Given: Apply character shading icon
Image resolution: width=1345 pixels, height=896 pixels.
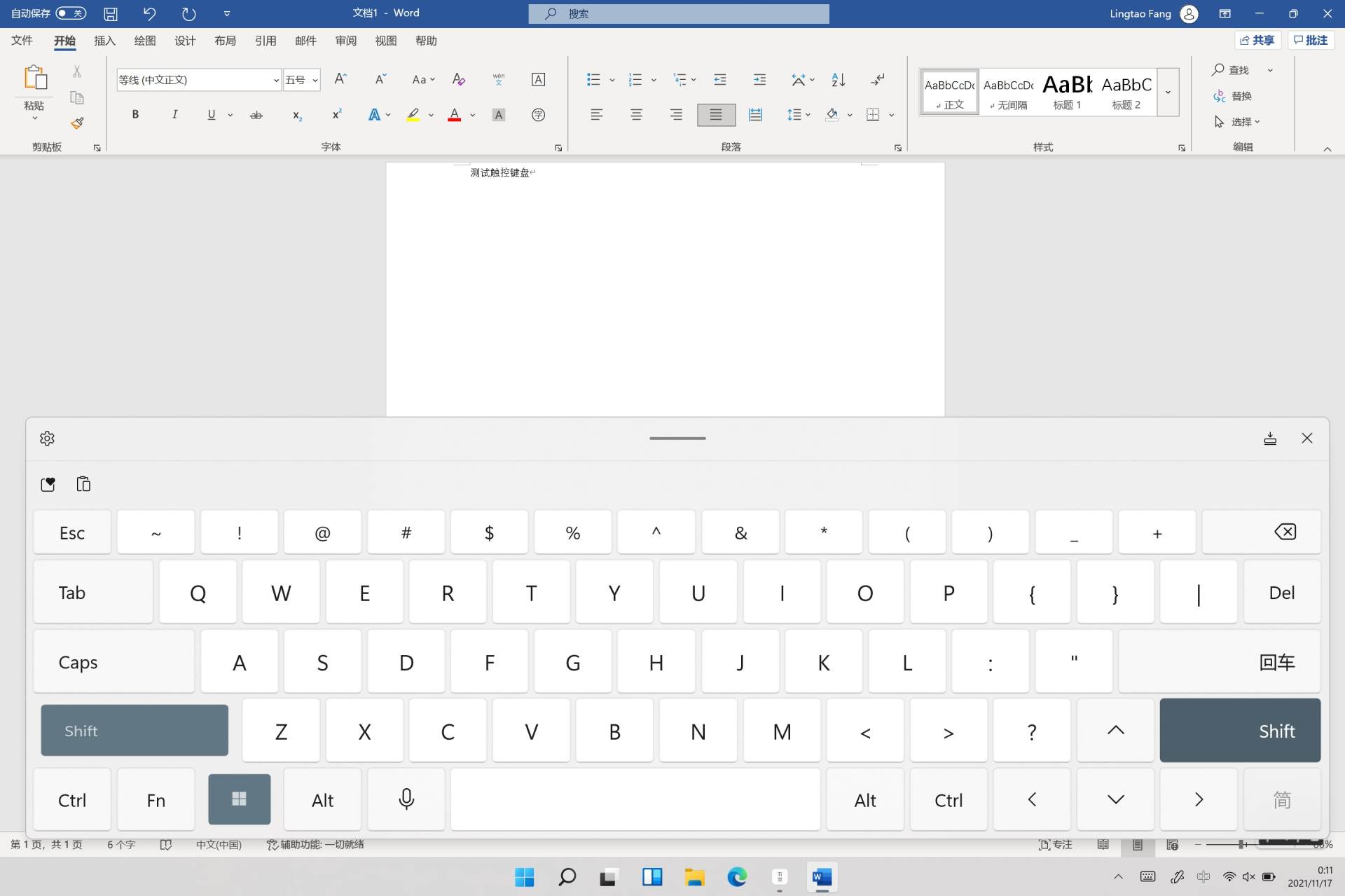Looking at the screenshot, I should 499,115.
